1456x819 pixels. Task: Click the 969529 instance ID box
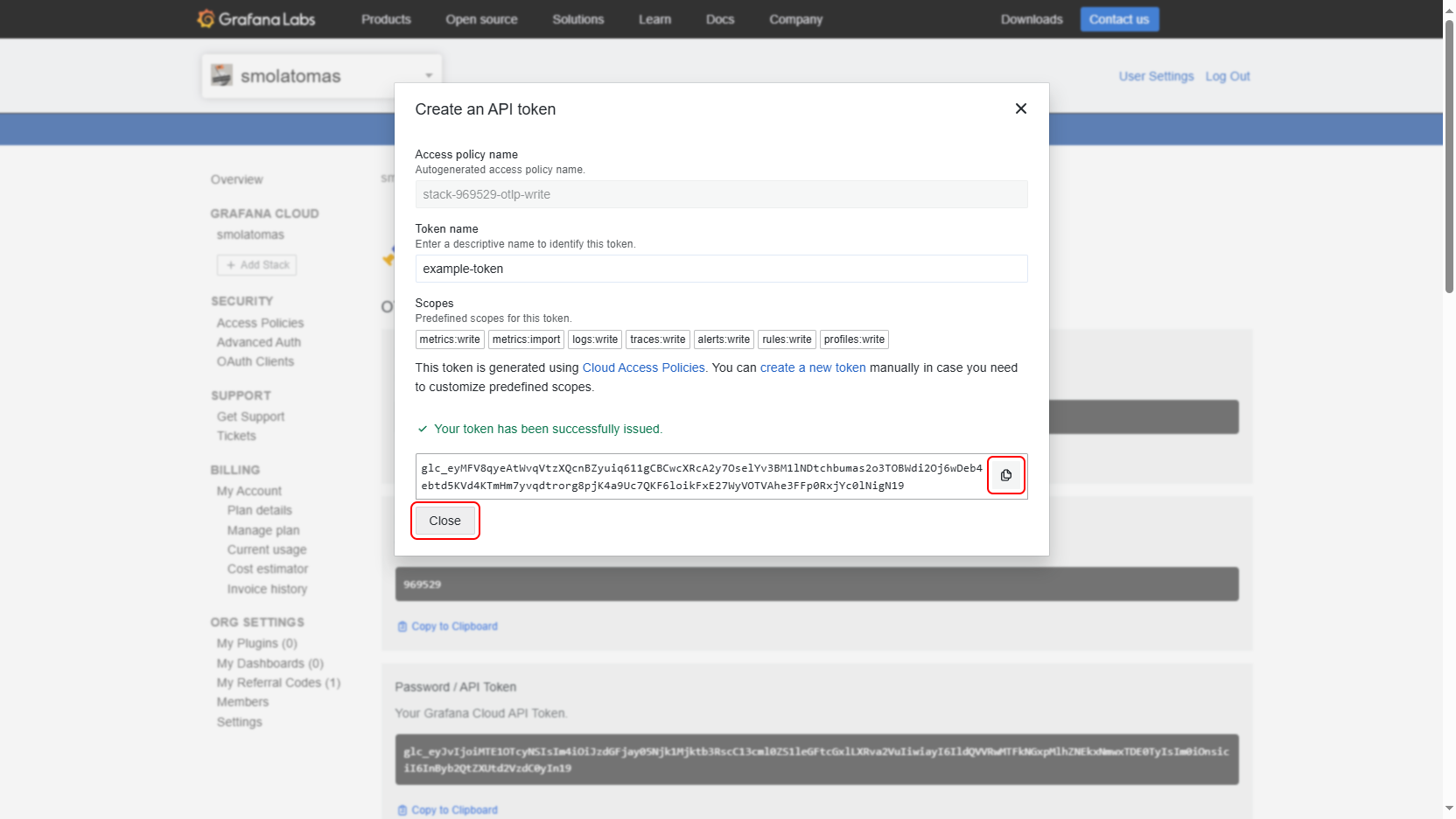(816, 584)
